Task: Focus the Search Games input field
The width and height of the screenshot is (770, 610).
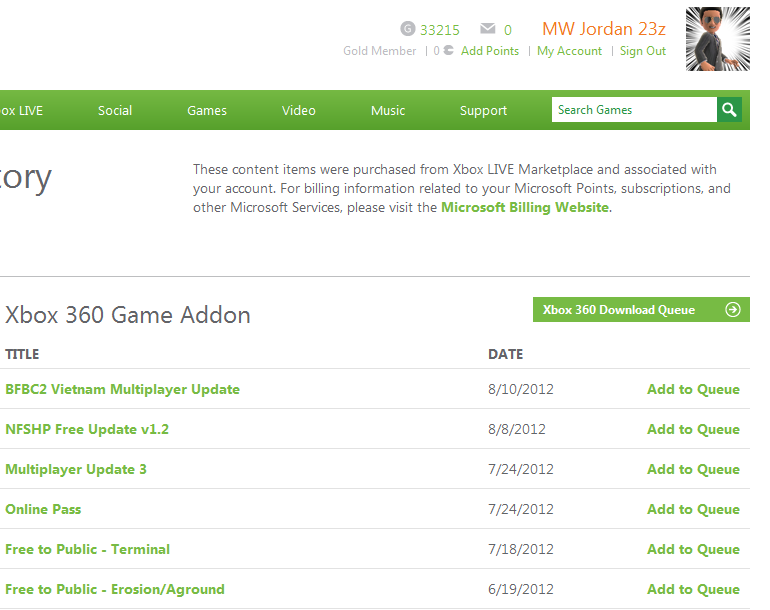Action: [x=634, y=110]
